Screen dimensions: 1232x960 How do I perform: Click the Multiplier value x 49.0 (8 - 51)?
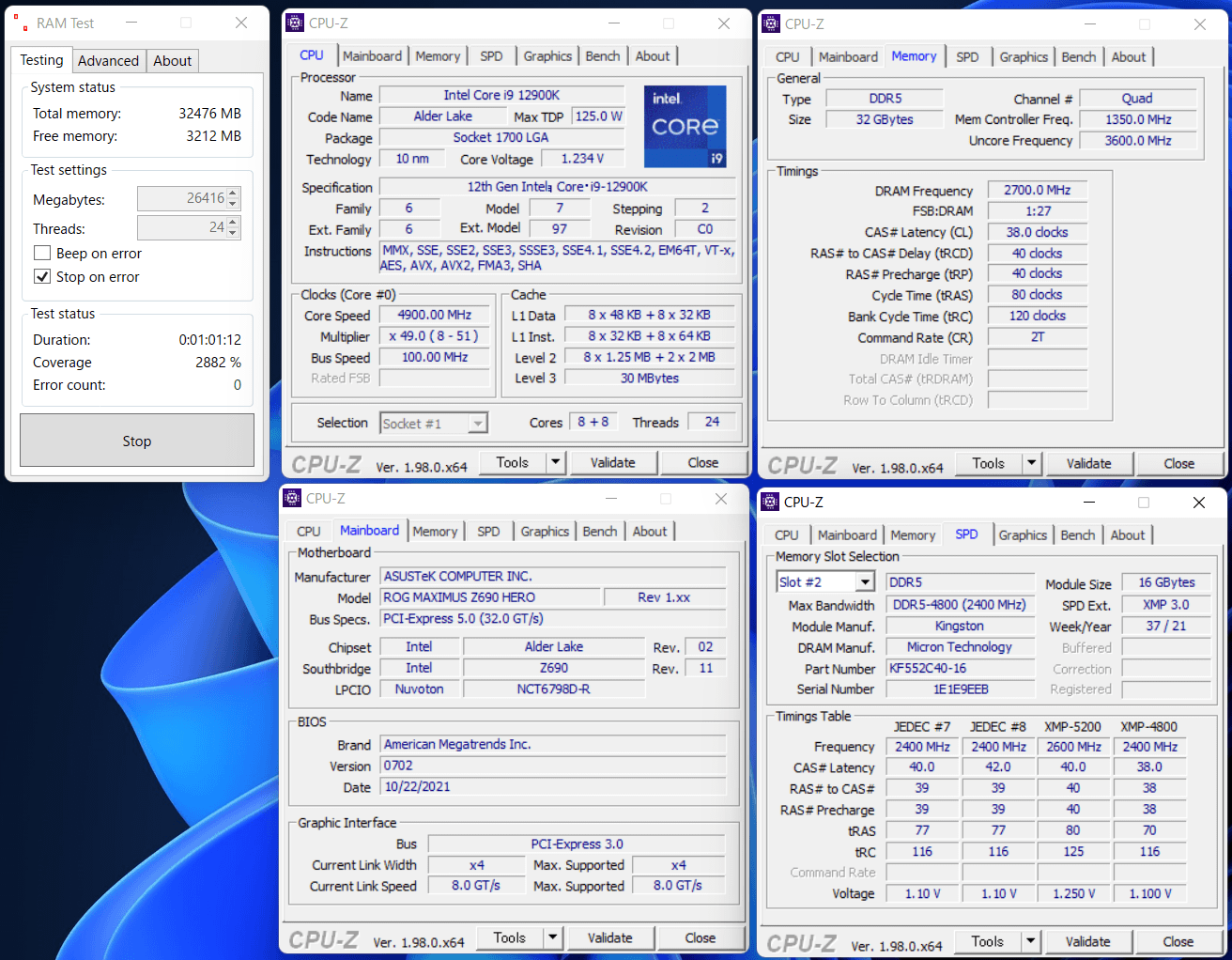click(435, 335)
